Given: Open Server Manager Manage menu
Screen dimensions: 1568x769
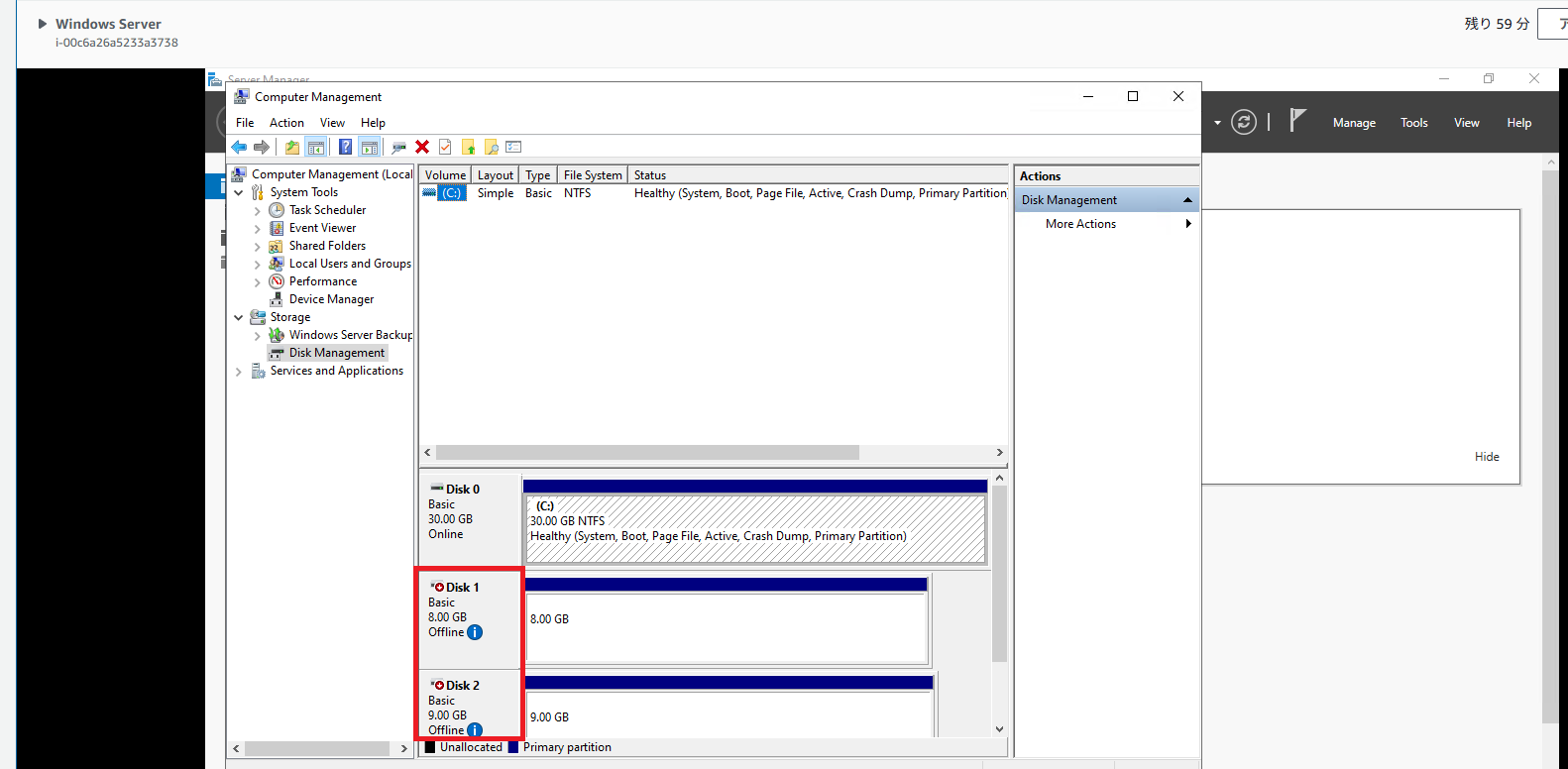Looking at the screenshot, I should [1354, 123].
